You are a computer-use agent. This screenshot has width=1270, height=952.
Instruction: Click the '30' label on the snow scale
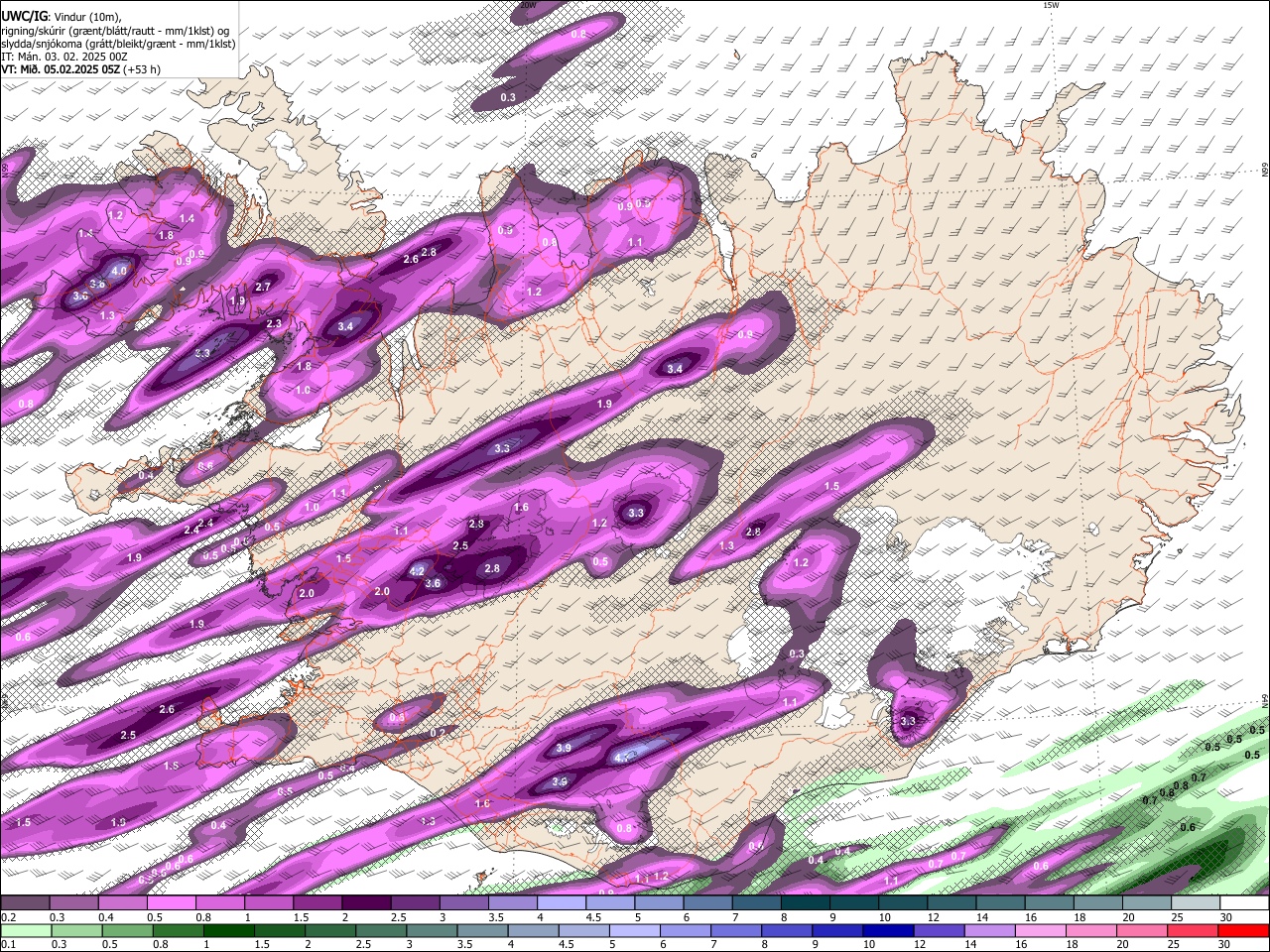(1226, 917)
